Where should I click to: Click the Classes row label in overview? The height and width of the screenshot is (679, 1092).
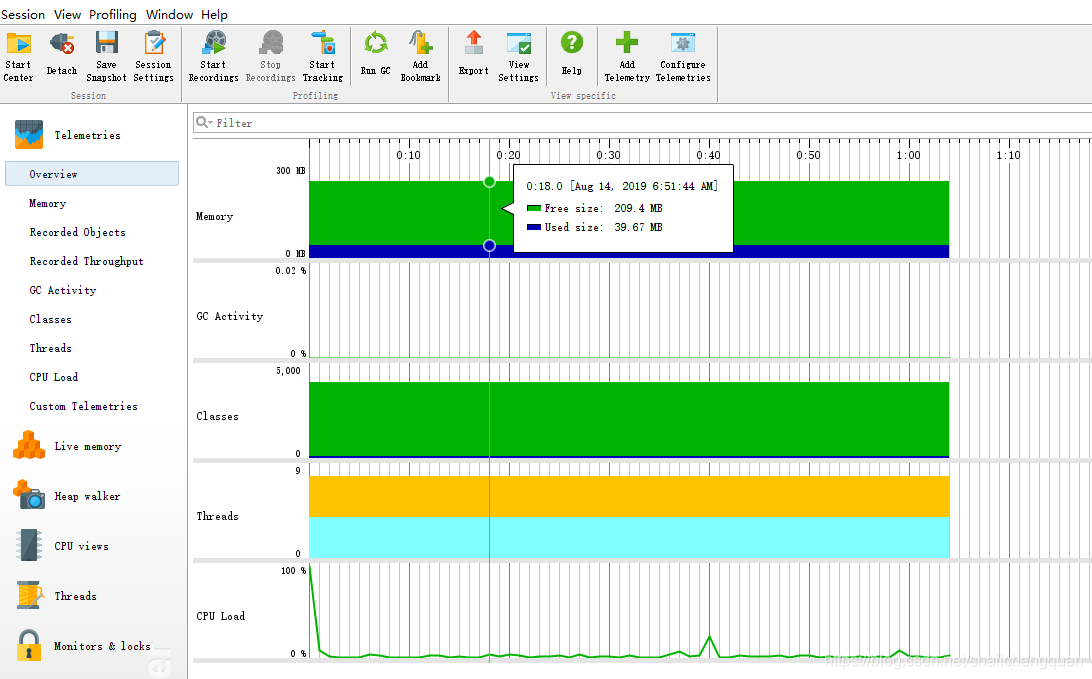click(217, 416)
